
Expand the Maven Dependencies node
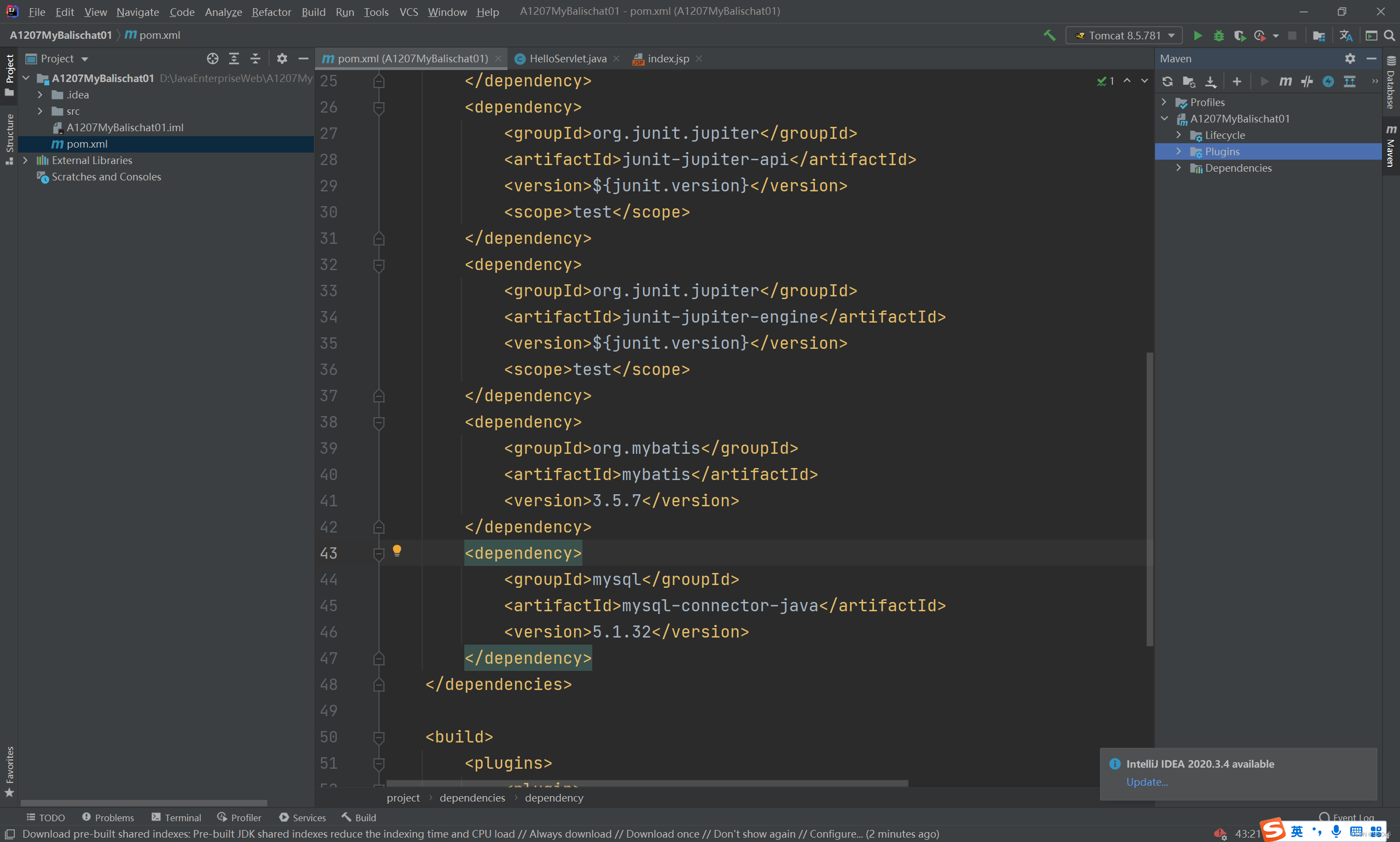pos(1179,168)
